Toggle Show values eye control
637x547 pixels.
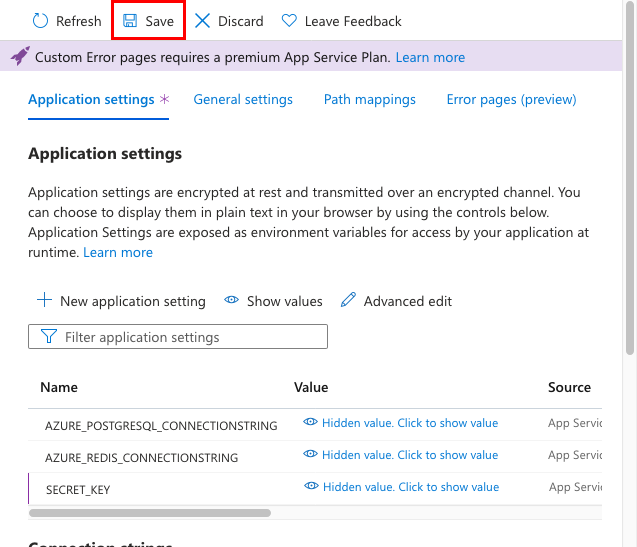tap(274, 300)
